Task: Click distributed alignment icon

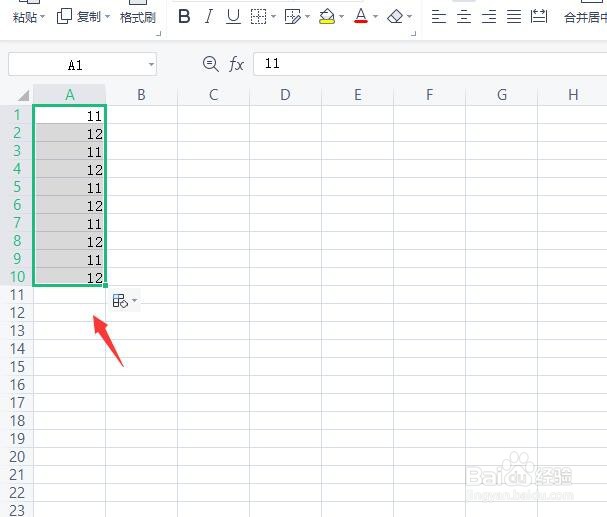Action: pyautogui.click(x=539, y=16)
